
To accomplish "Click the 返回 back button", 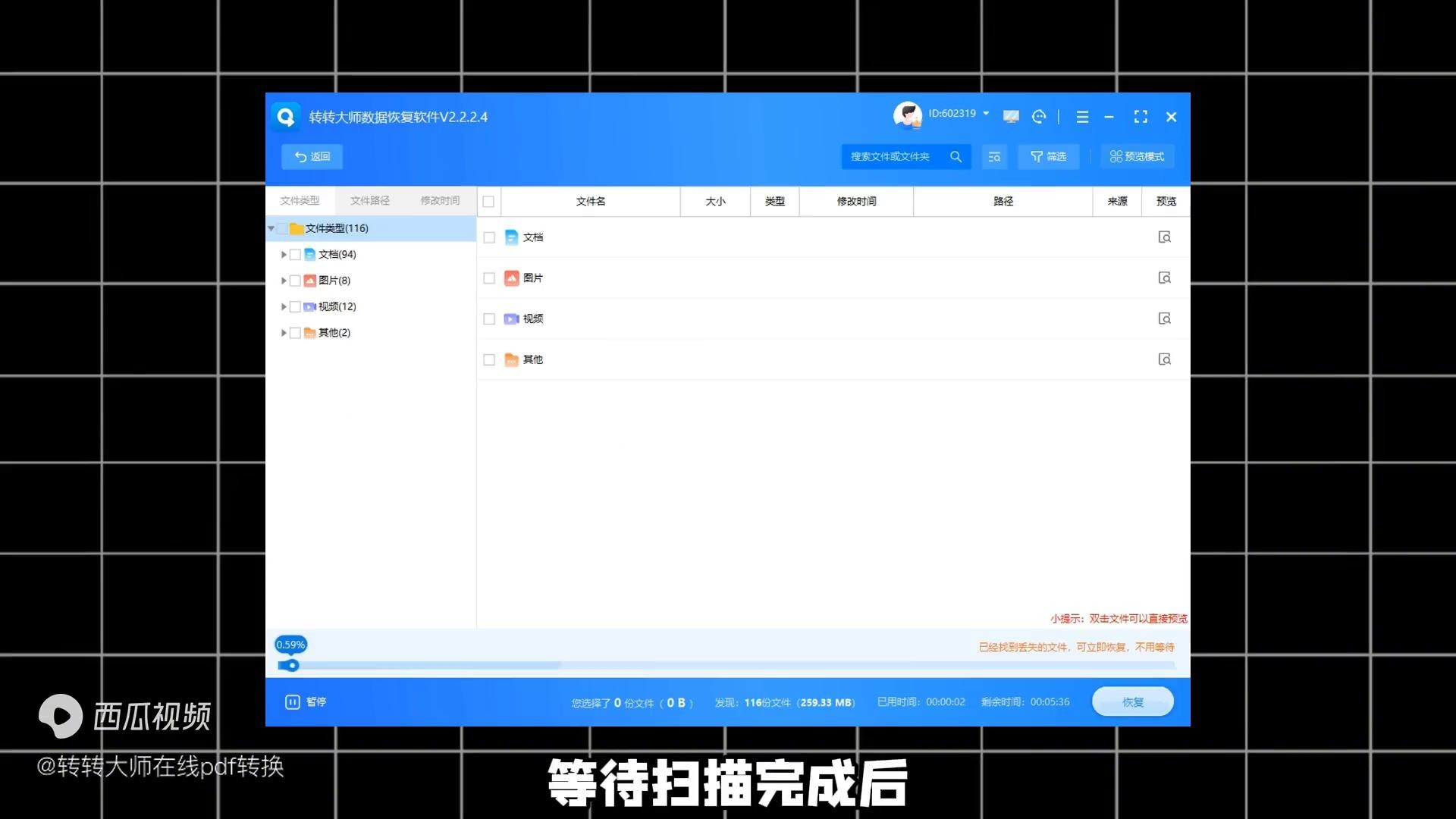I will click(312, 157).
